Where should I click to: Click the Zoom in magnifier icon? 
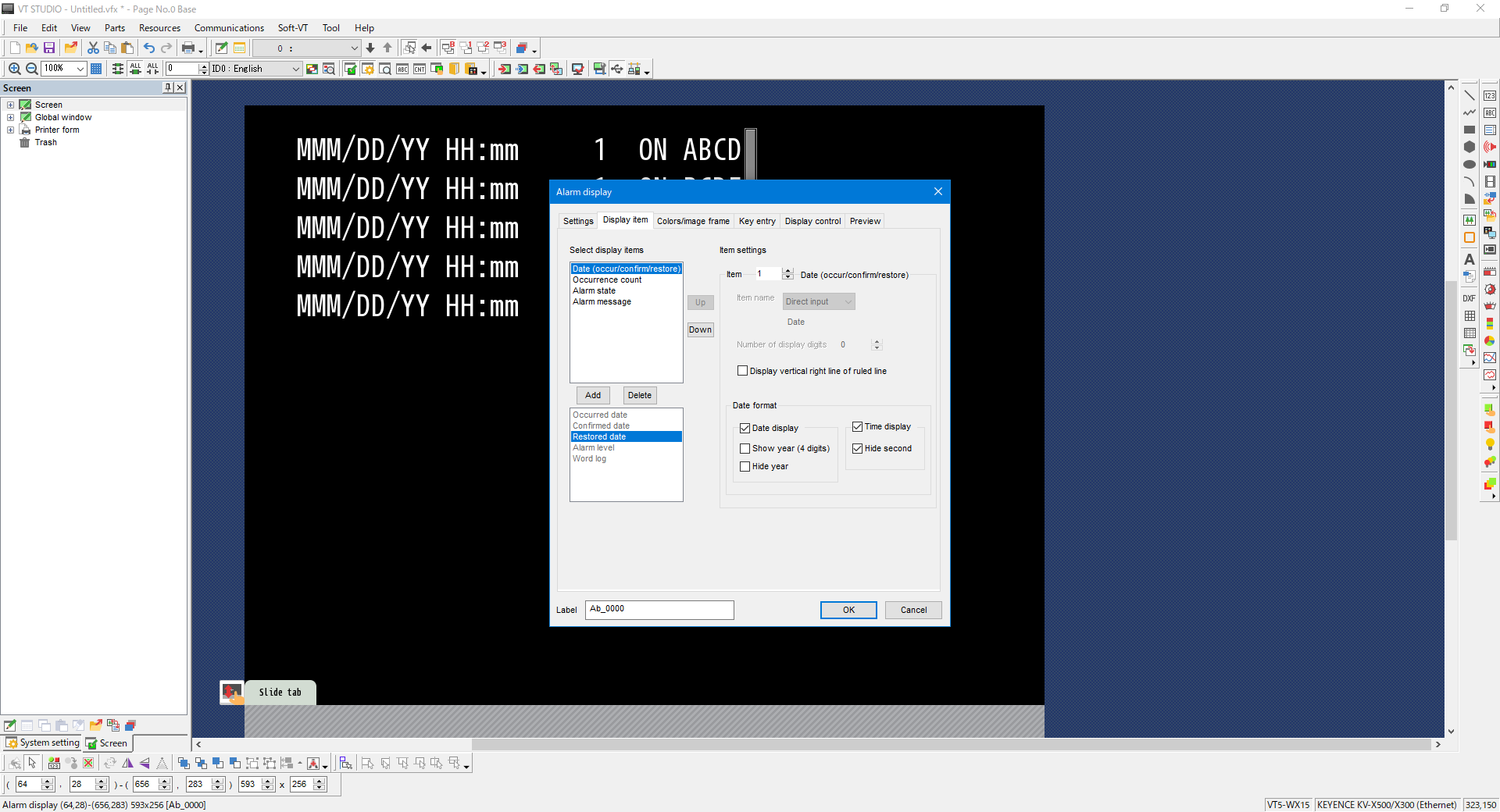pyautogui.click(x=14, y=69)
